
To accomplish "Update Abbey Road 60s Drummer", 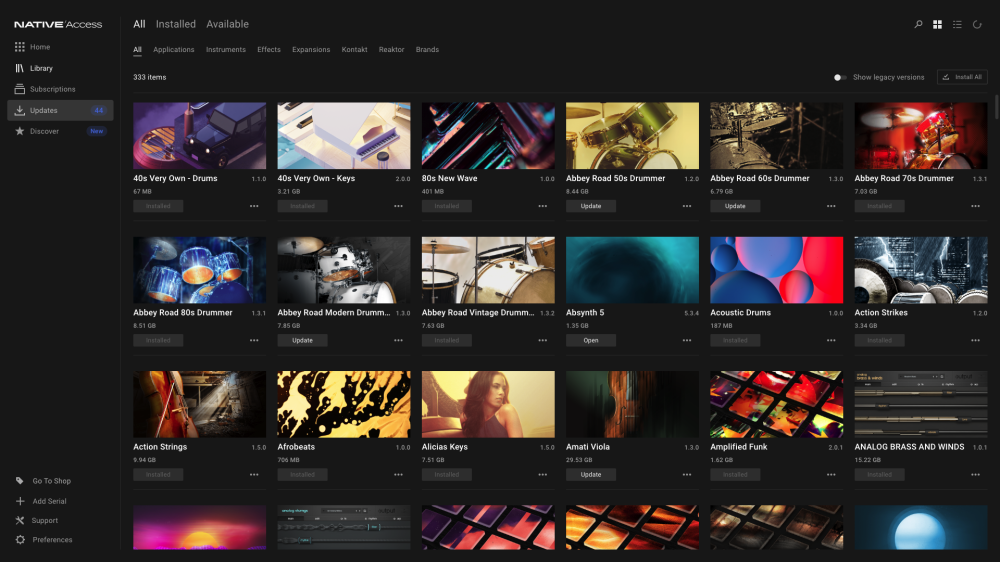I will [735, 206].
